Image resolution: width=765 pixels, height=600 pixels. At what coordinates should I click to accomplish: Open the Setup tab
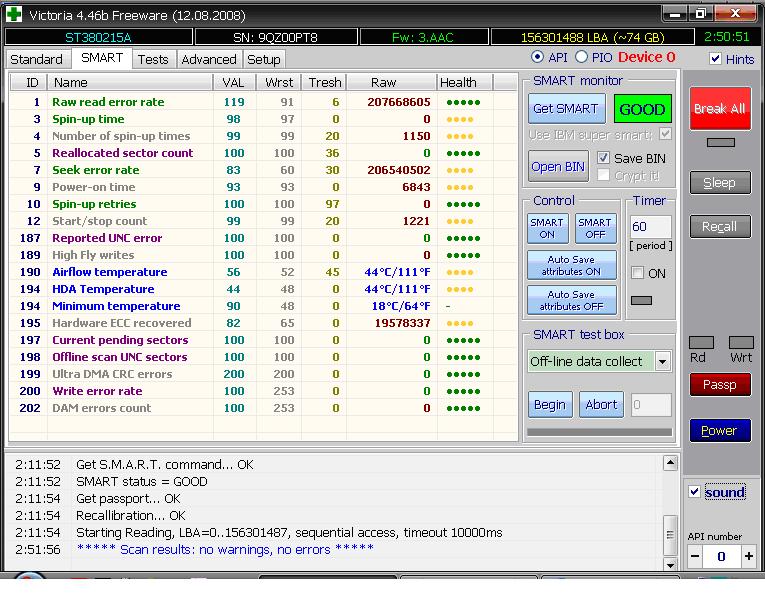coord(263,60)
